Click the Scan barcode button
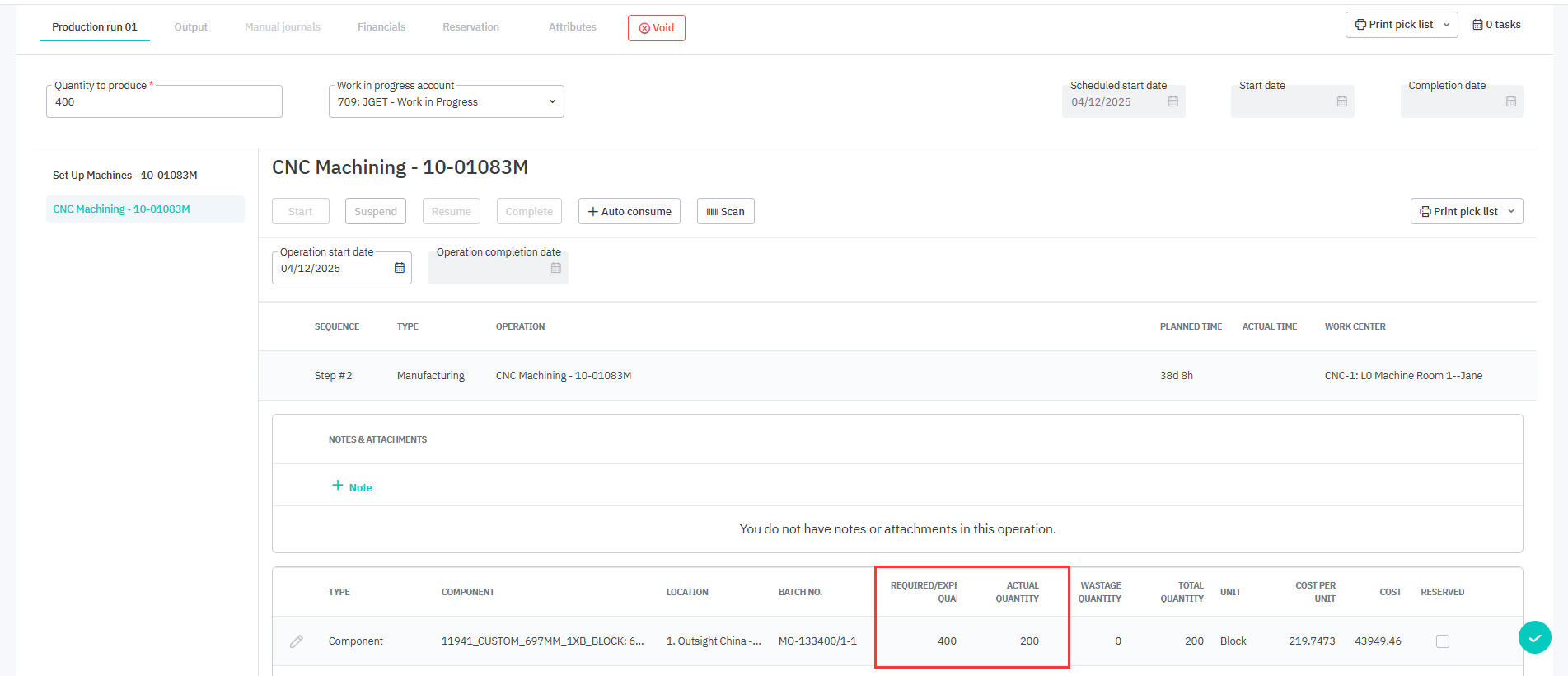The height and width of the screenshot is (676, 1568). tap(725, 211)
